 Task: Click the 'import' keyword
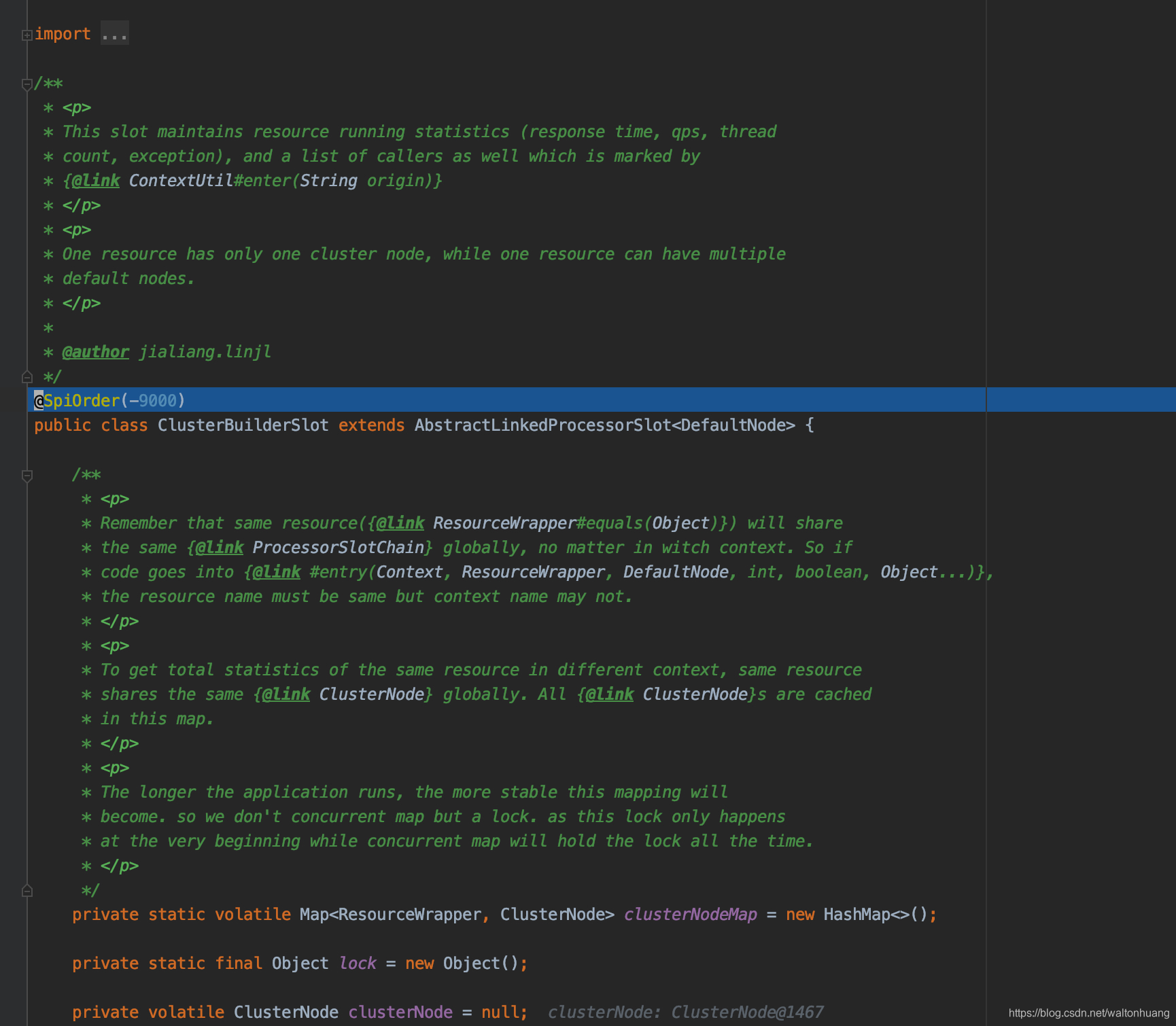(63, 34)
